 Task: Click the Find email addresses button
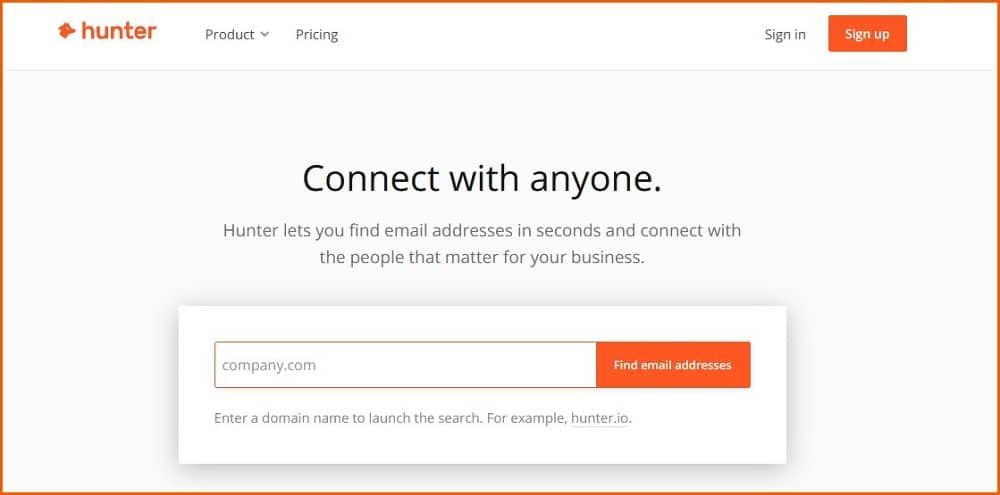[x=673, y=365]
